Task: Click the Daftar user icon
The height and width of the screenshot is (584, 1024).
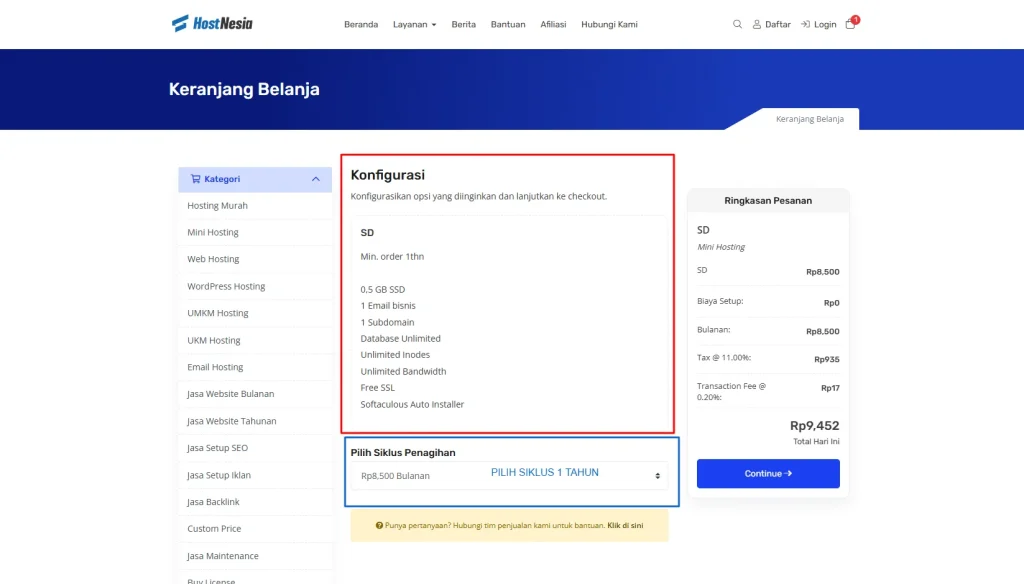Action: pos(759,24)
